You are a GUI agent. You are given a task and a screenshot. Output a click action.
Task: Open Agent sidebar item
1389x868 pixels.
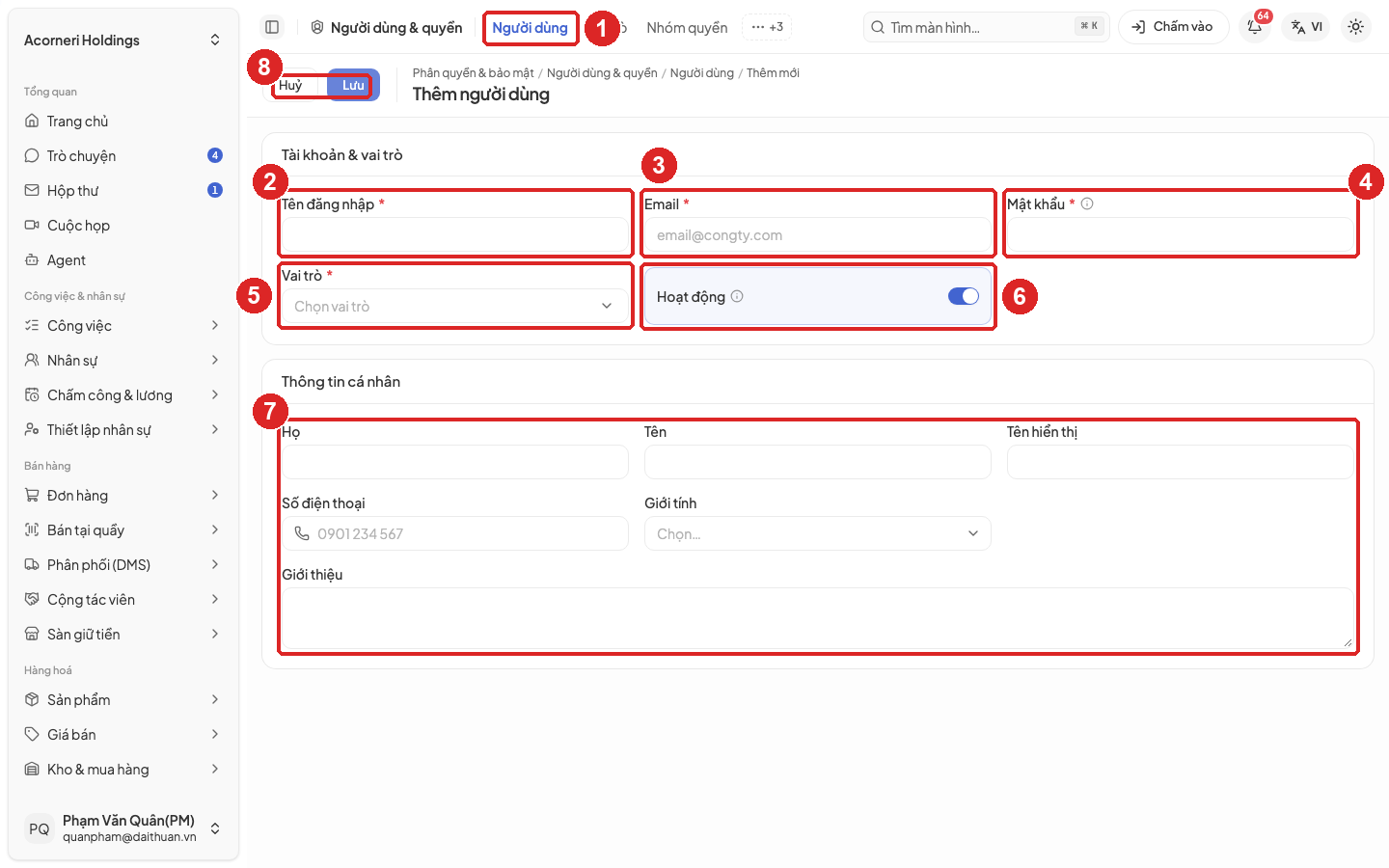pos(123,260)
